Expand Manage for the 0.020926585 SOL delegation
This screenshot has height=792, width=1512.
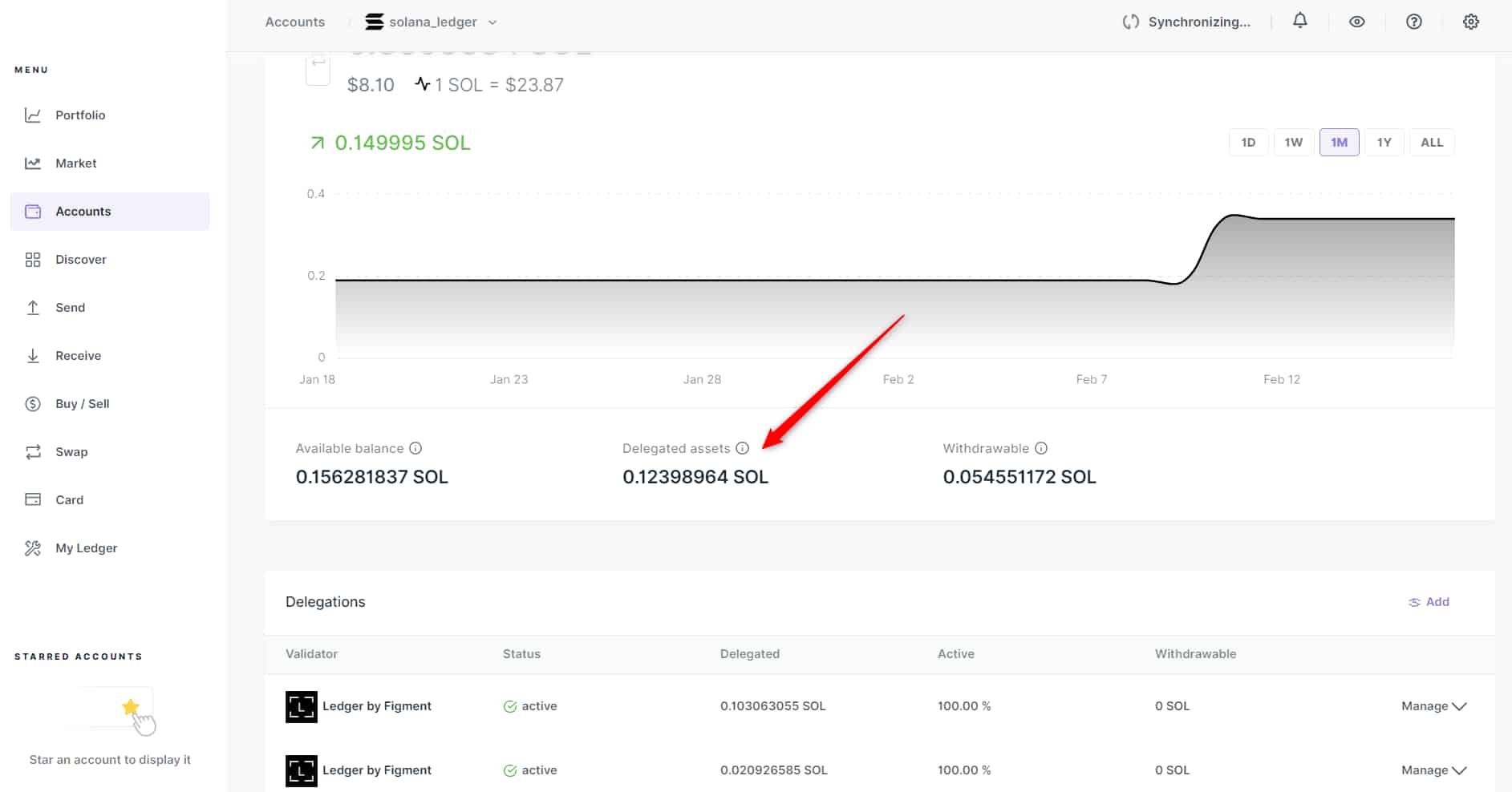(x=1433, y=770)
